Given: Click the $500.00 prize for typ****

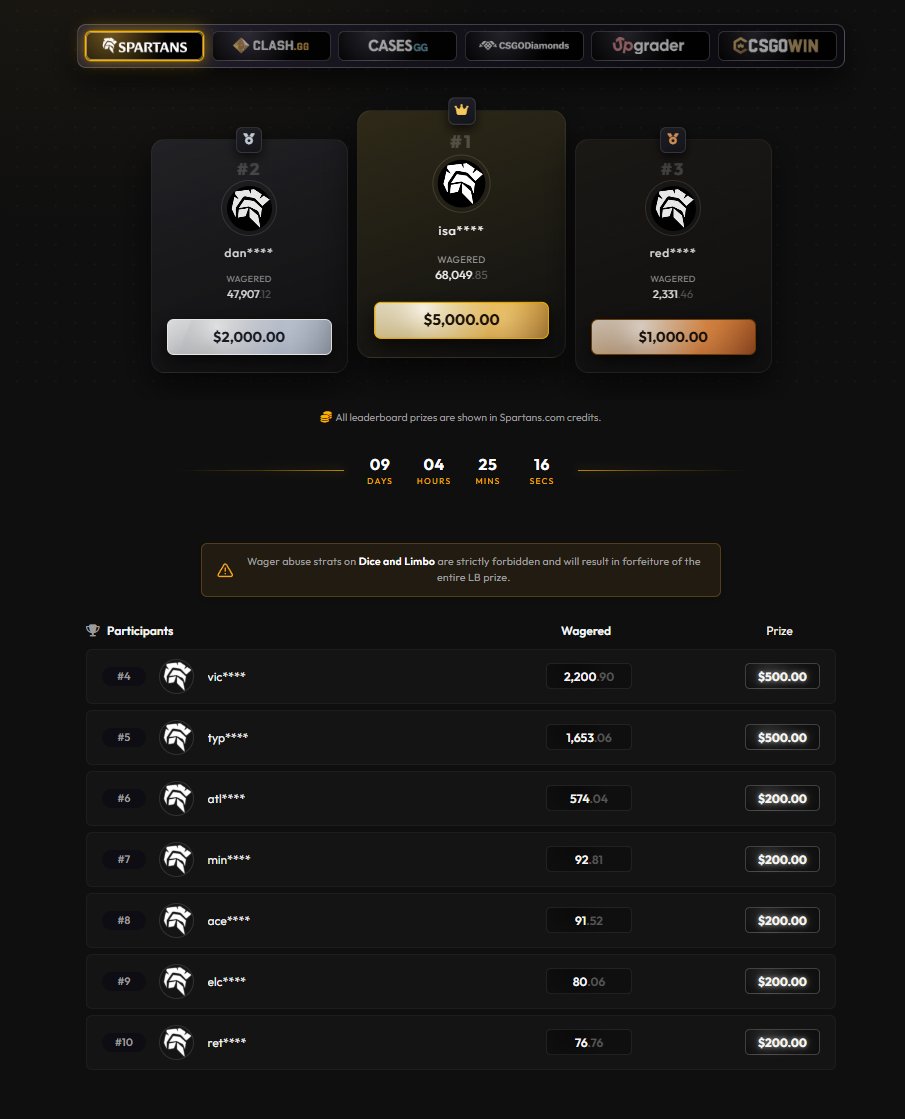Looking at the screenshot, I should (x=782, y=737).
